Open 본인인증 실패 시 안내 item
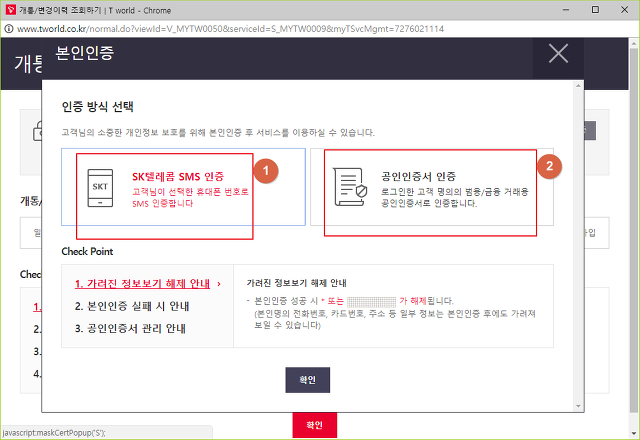 (132, 306)
